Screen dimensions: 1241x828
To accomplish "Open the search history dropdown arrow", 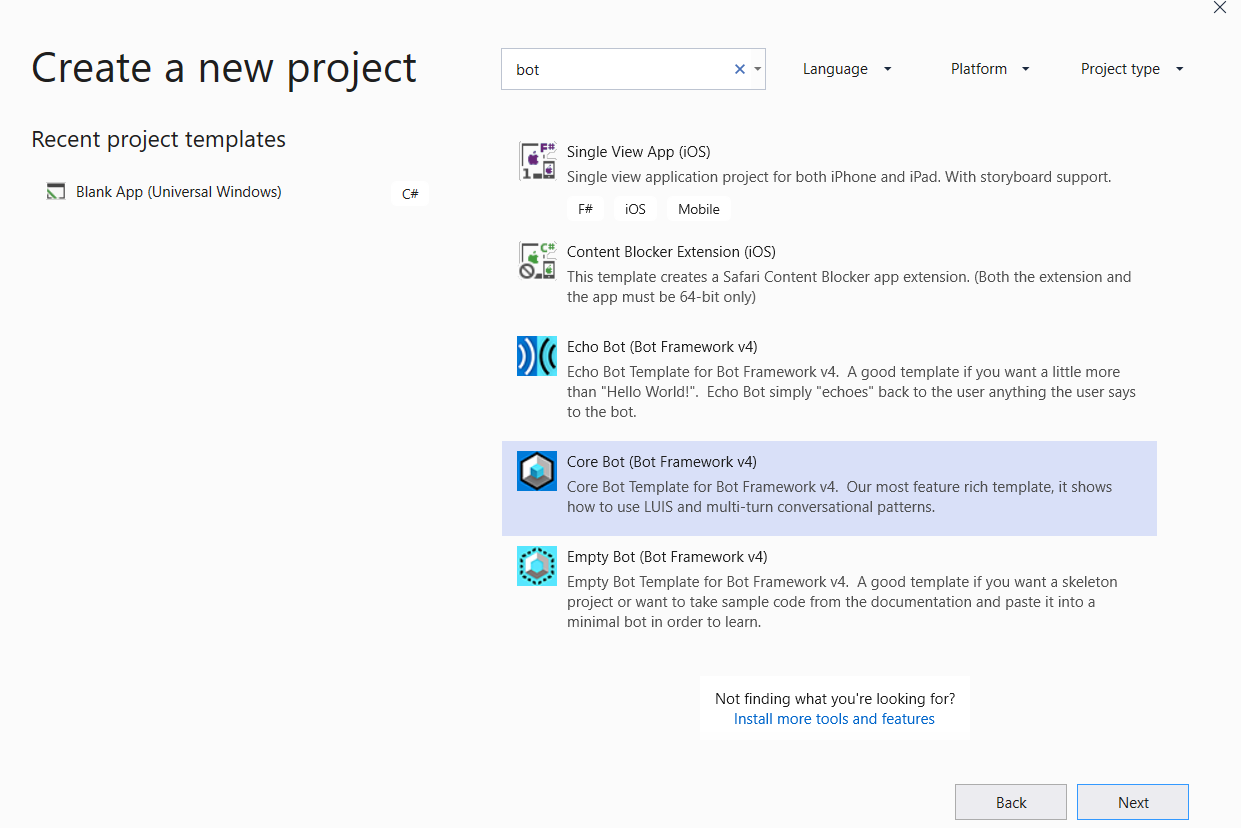I will click(758, 69).
